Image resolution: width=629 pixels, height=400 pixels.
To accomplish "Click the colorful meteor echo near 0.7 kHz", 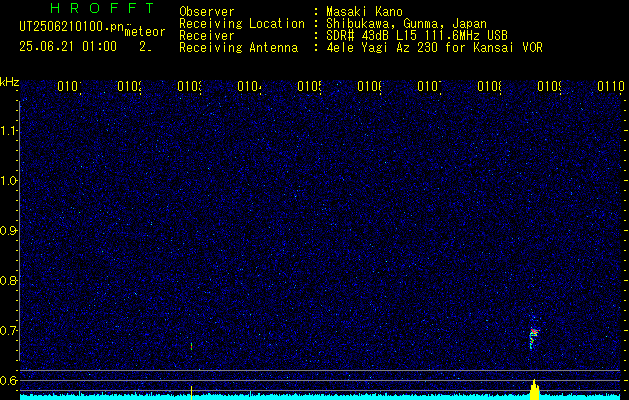I will pyautogui.click(x=534, y=336).
